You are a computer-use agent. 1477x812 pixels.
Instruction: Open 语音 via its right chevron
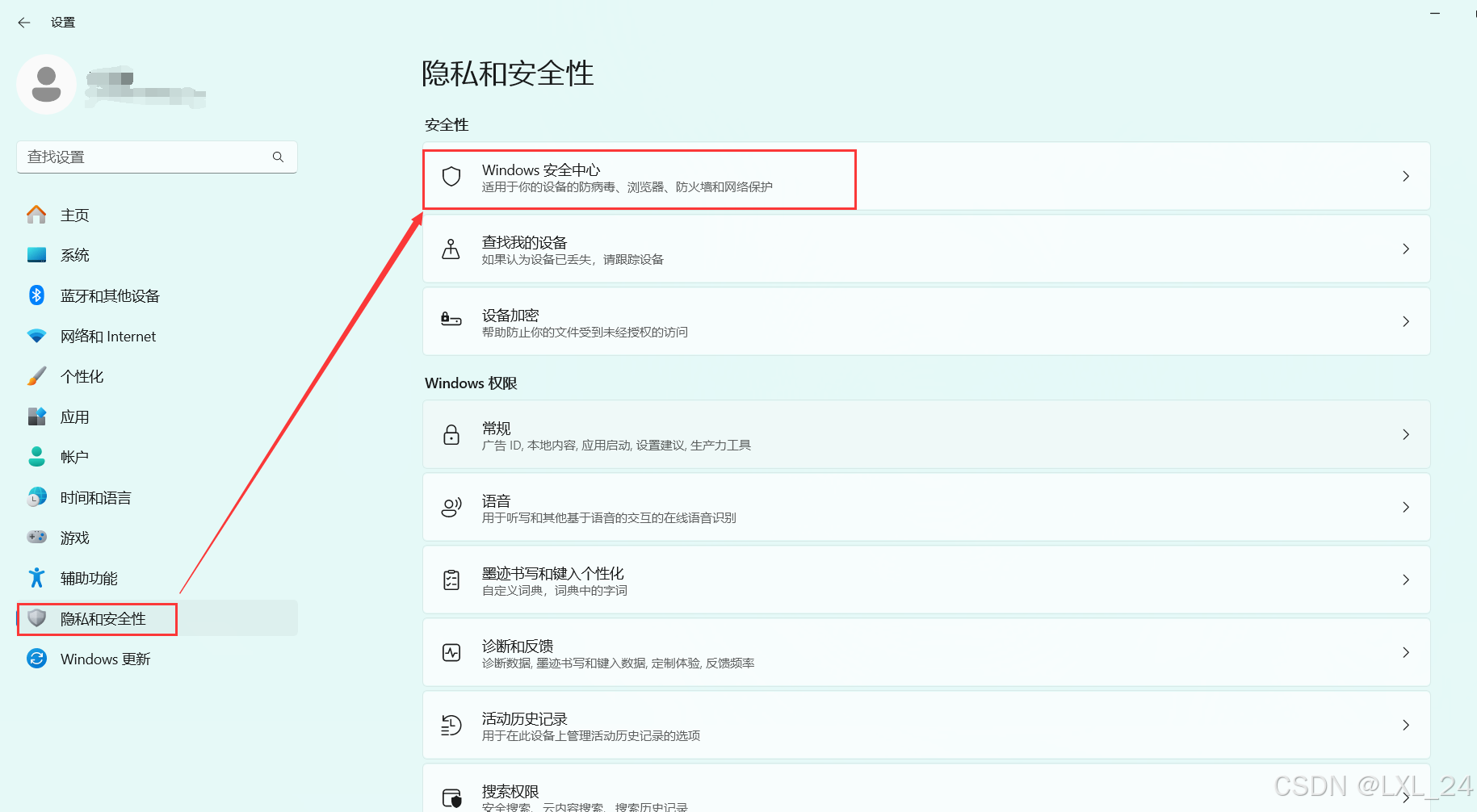1406,507
